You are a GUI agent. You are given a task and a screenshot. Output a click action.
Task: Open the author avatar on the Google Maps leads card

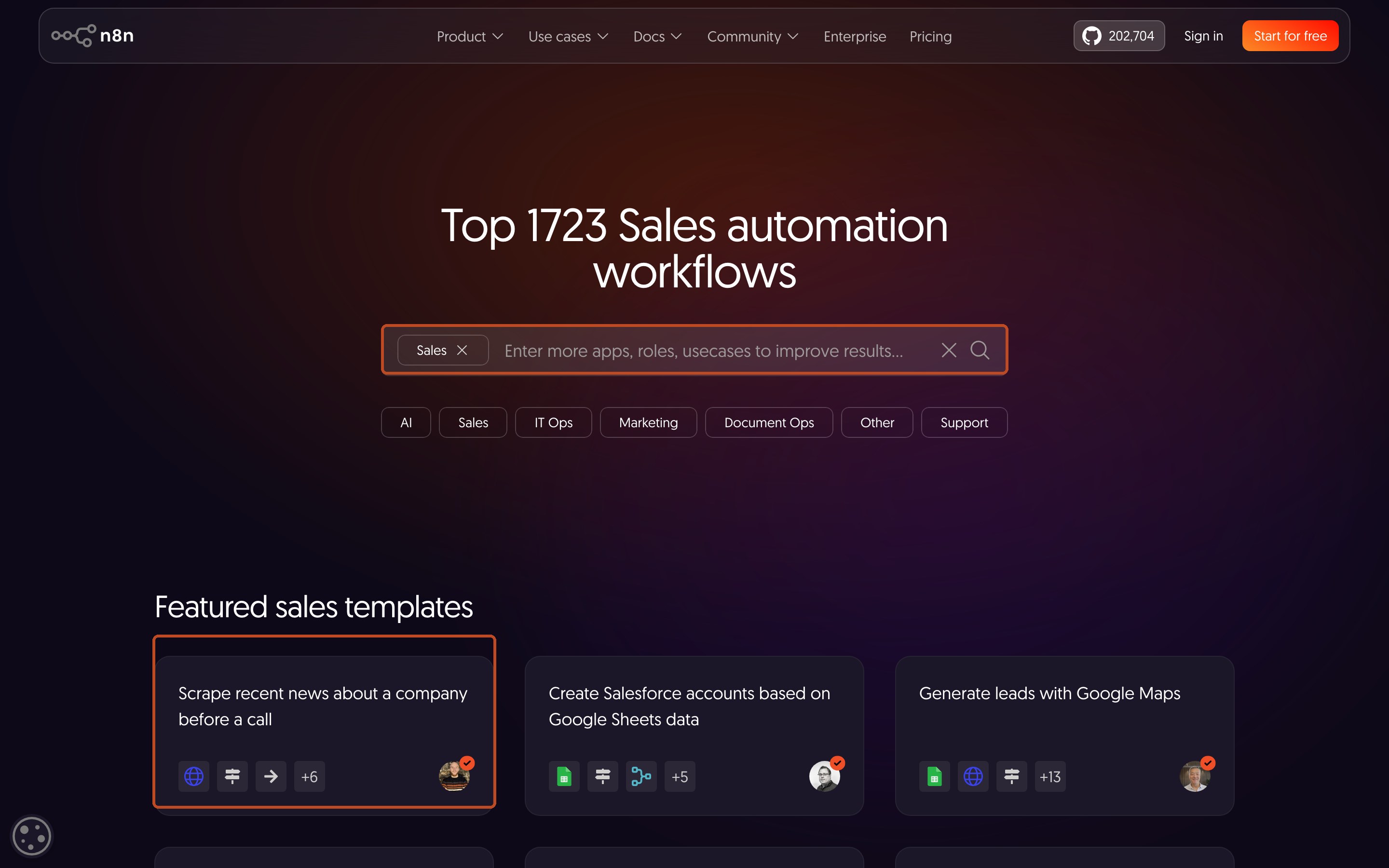click(x=1195, y=775)
